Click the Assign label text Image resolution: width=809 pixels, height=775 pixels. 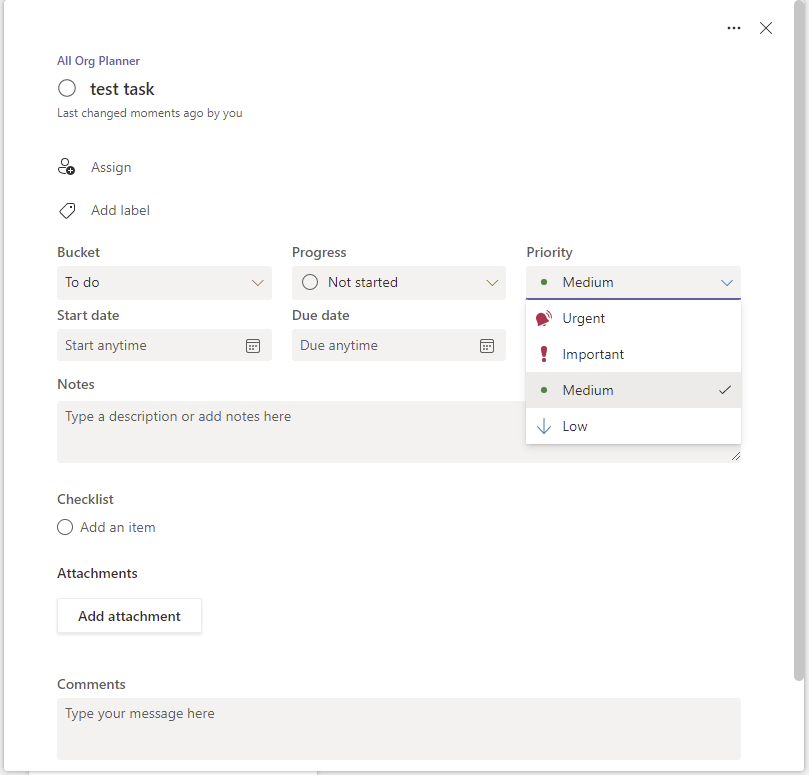111,167
